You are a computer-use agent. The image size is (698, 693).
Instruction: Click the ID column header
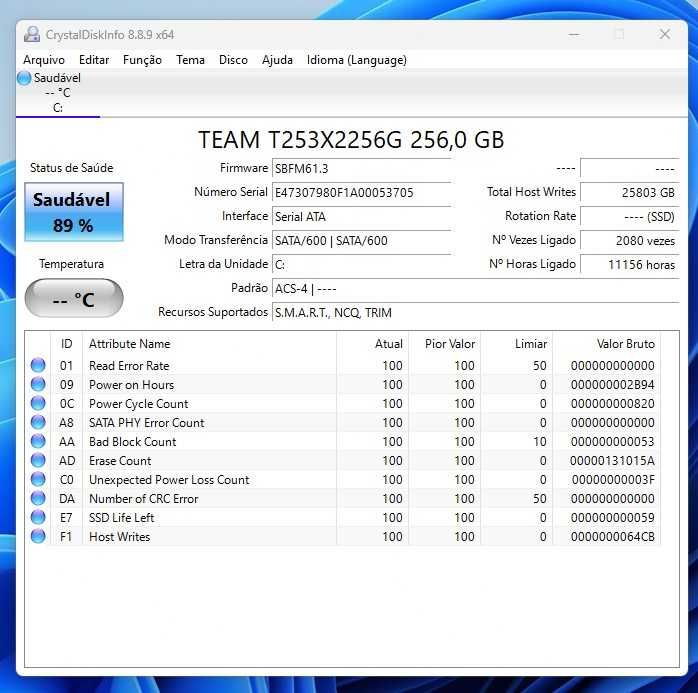click(67, 344)
